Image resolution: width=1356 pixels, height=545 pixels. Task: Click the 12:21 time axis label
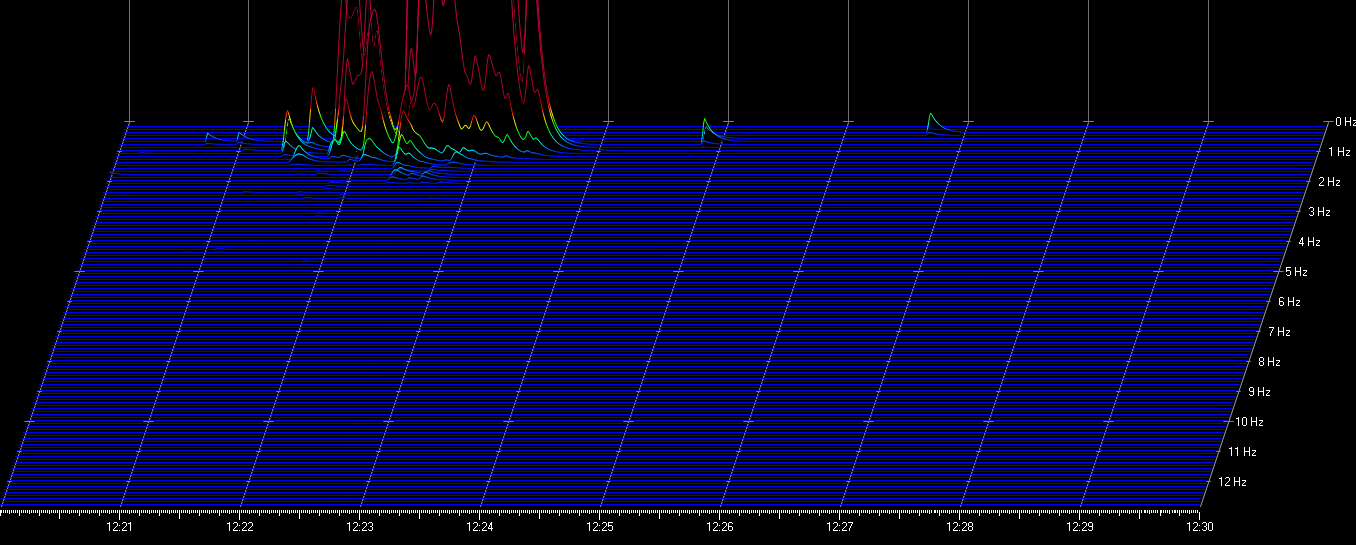click(120, 526)
